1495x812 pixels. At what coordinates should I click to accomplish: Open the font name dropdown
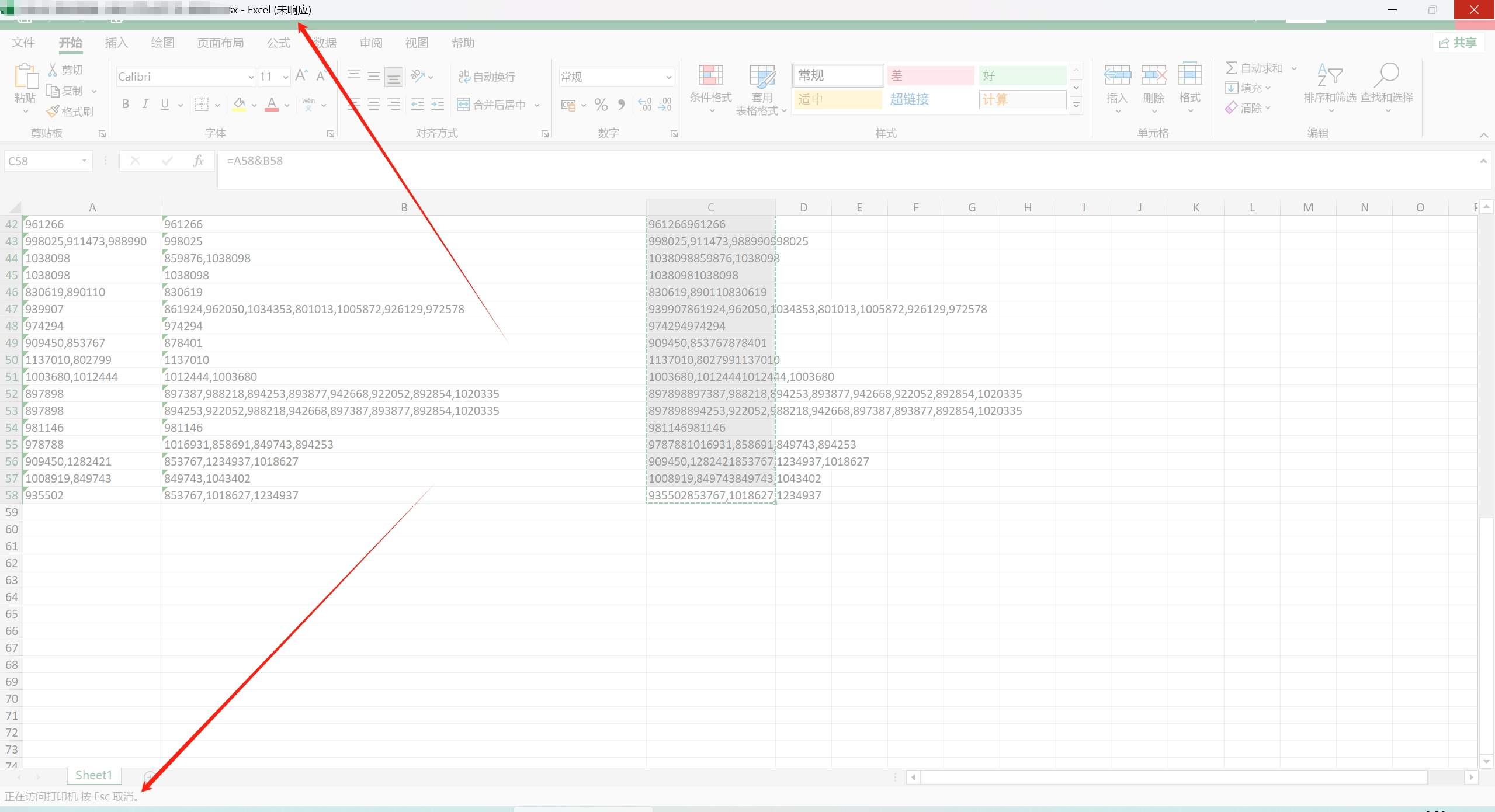point(250,77)
